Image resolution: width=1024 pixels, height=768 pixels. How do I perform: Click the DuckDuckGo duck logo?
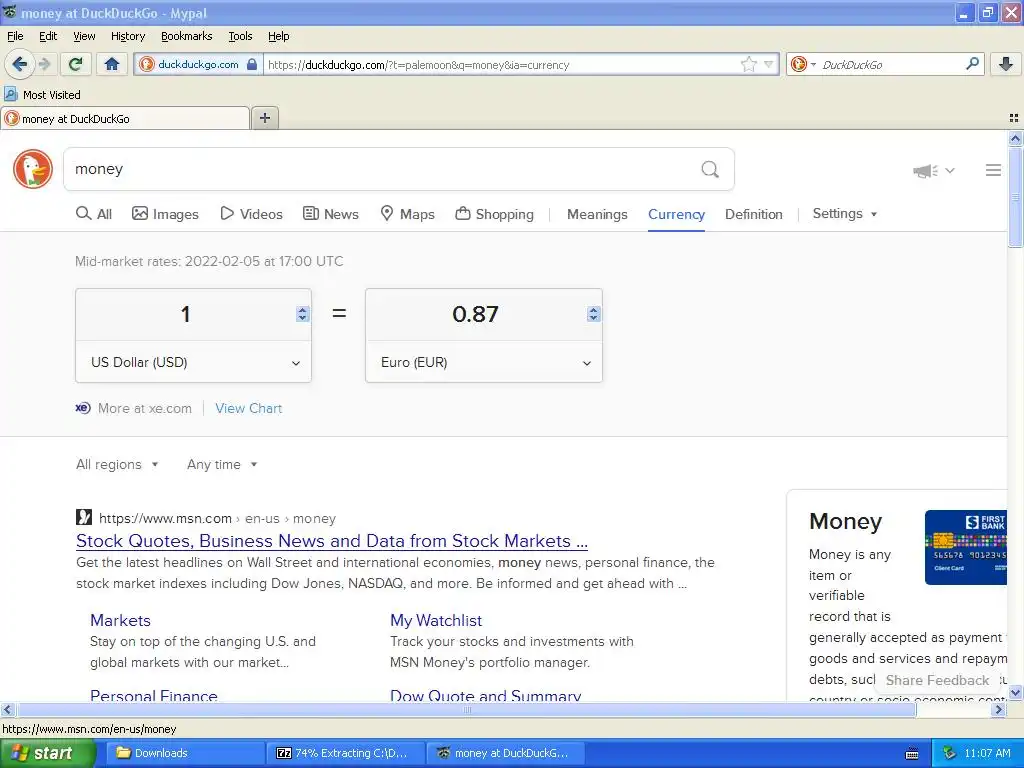pos(33,169)
